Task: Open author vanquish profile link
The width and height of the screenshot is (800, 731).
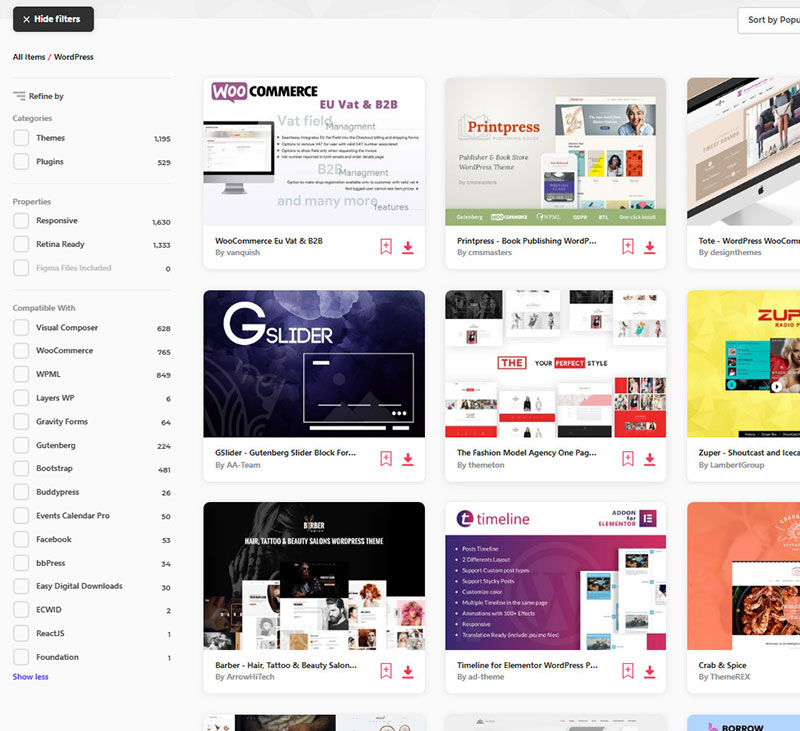Action: coord(243,253)
